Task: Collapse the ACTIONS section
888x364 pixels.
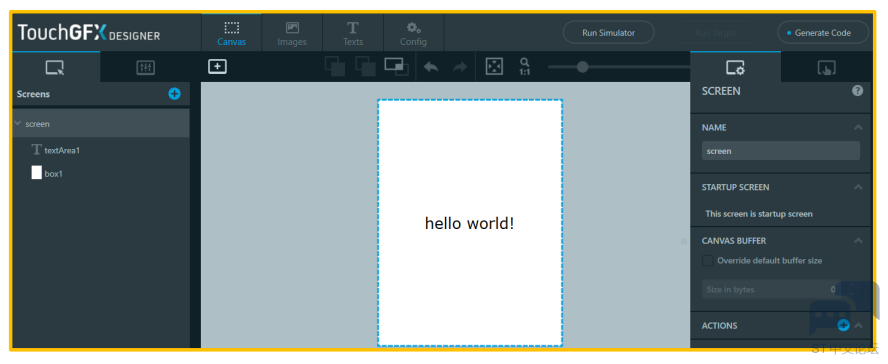Action: 858,325
